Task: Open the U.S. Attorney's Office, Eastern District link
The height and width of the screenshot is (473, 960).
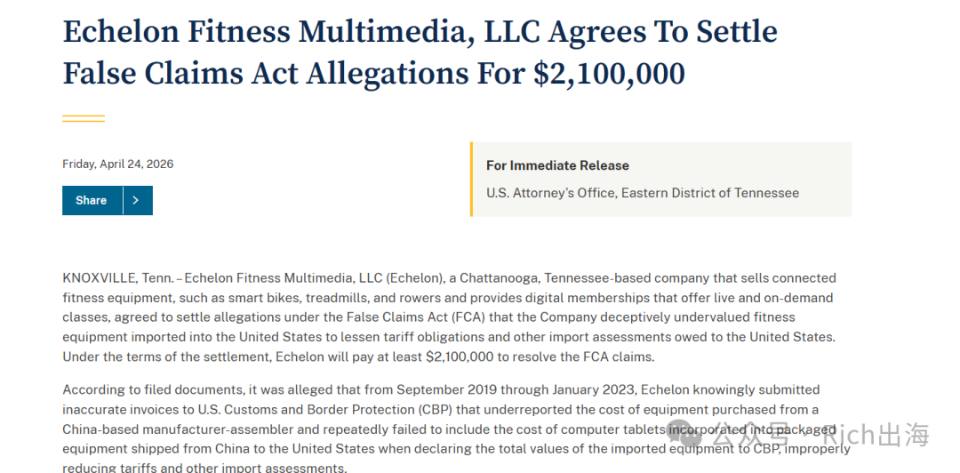Action: tap(642, 193)
